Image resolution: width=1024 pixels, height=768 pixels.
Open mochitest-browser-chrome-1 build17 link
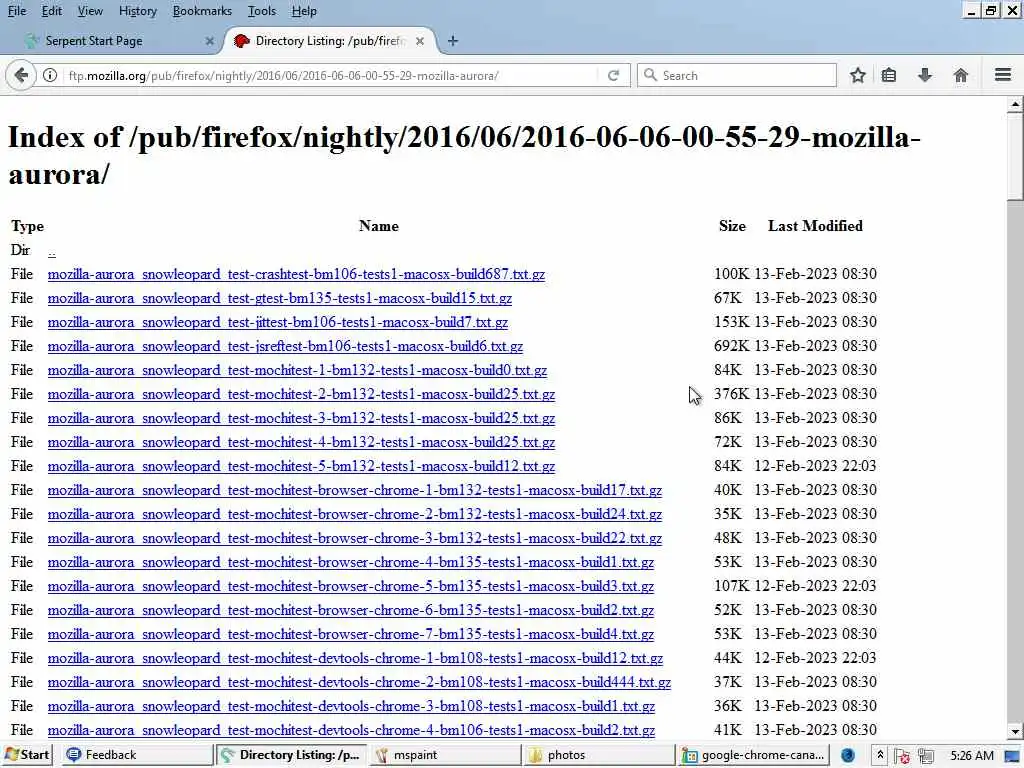click(x=355, y=490)
